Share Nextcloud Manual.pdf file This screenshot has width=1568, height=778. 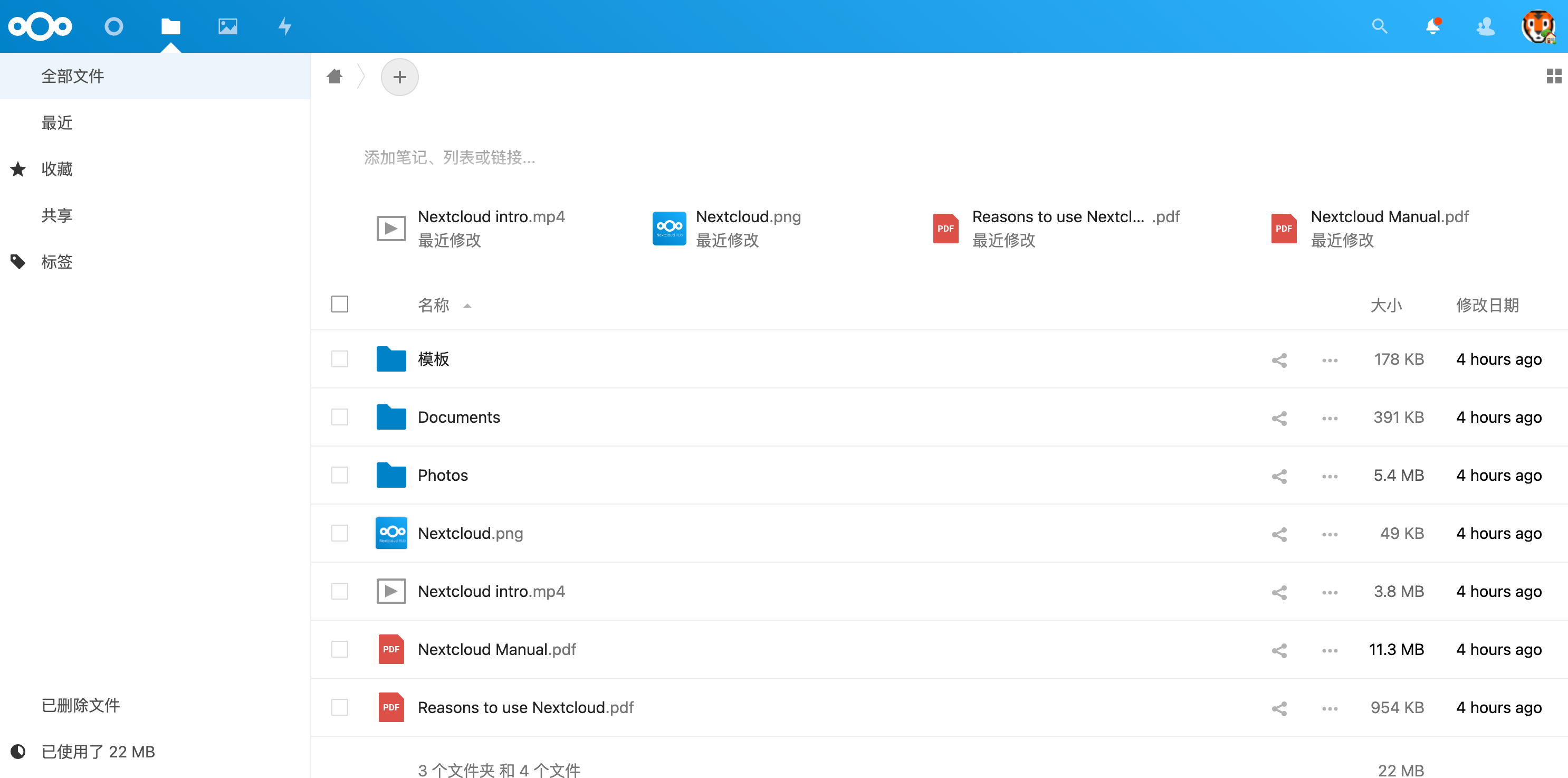coord(1279,650)
